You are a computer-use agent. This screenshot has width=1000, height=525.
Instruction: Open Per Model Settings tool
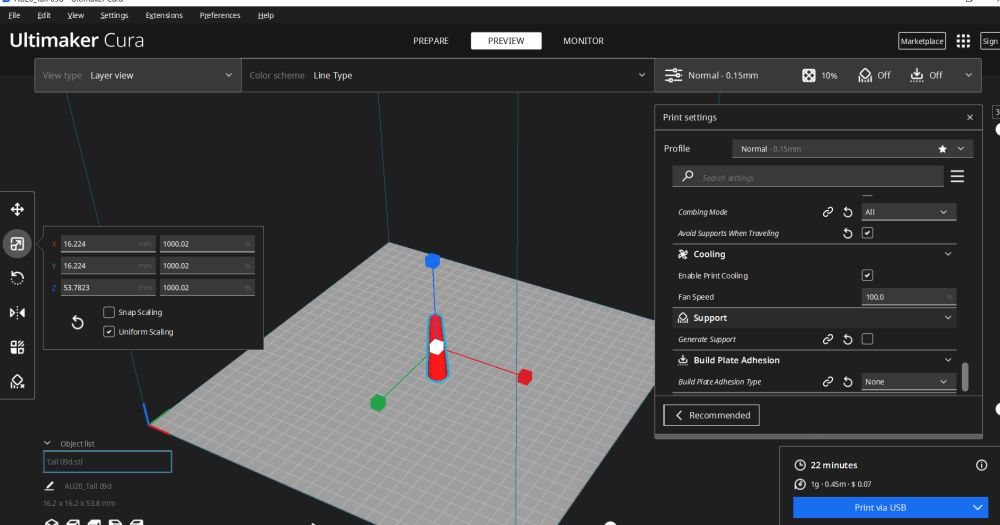click(17, 347)
